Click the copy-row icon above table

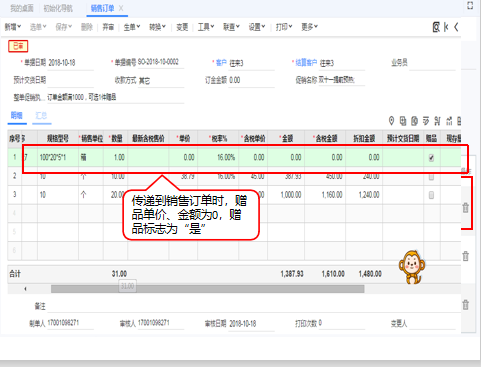pos(403,121)
